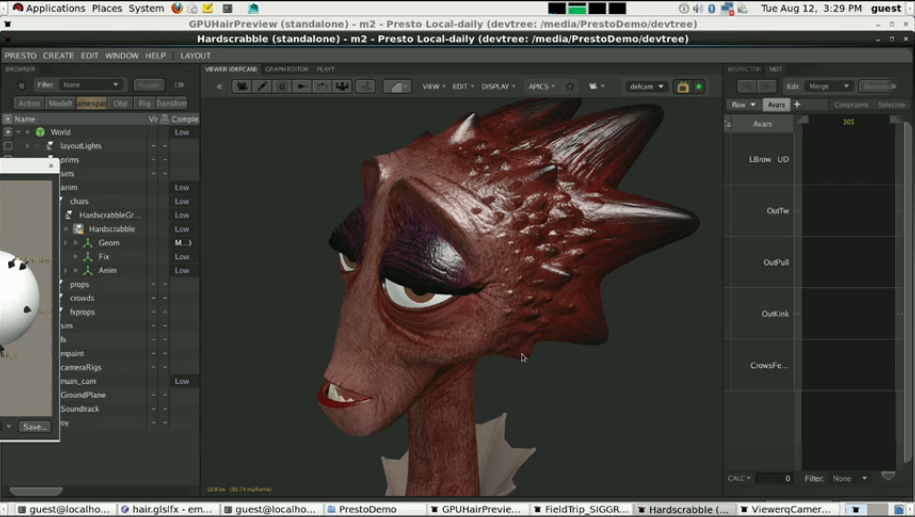The height and width of the screenshot is (517, 915).
Task: Click the camera tool icon in viewer toolbar
Action: pyautogui.click(x=242, y=87)
